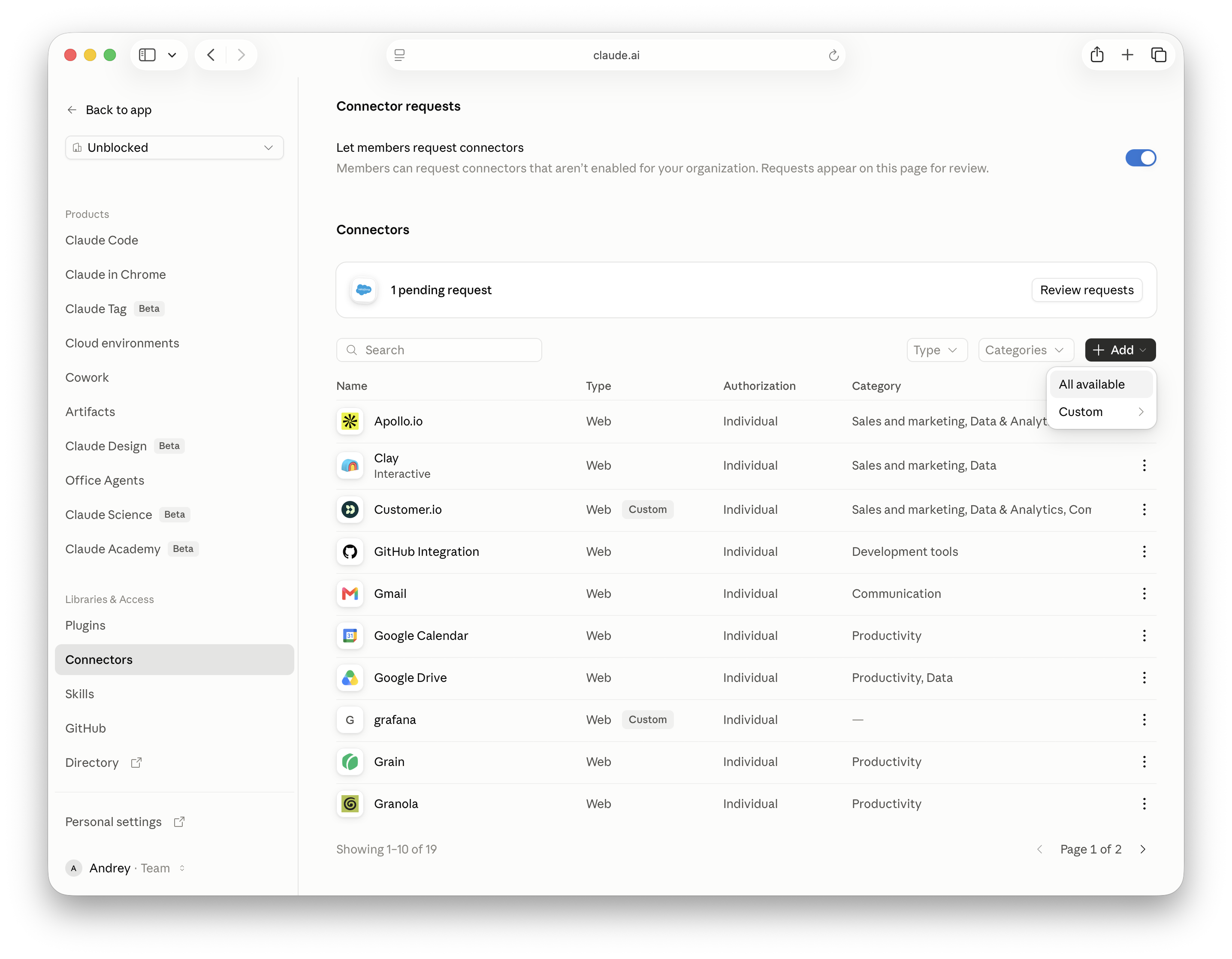Open the Skills section

pyautogui.click(x=79, y=694)
